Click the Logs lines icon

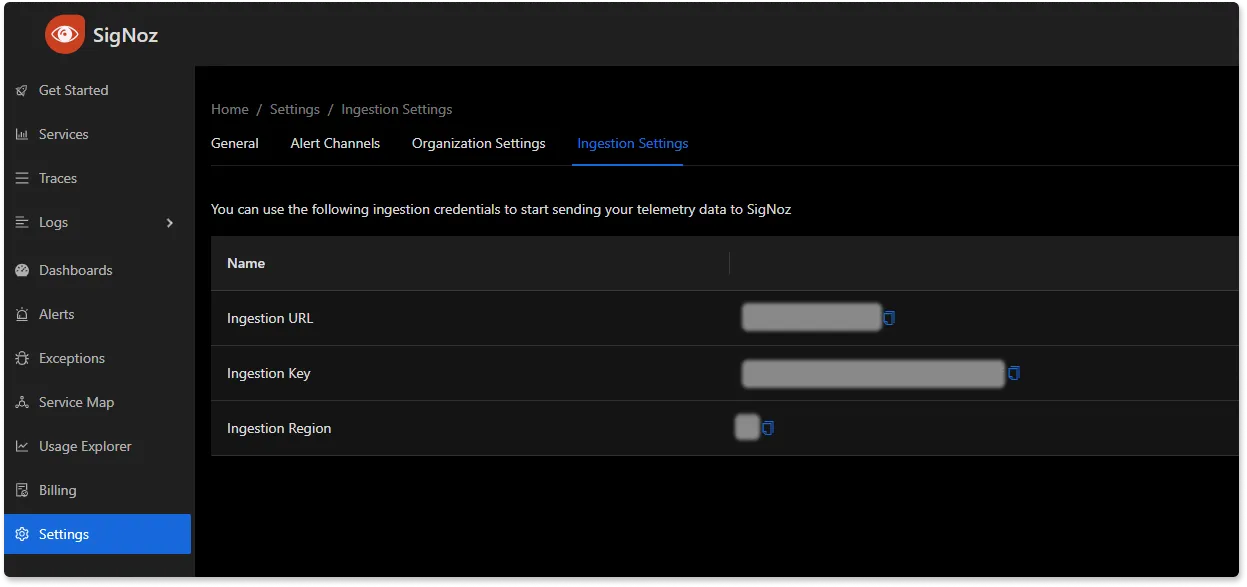pos(22,223)
